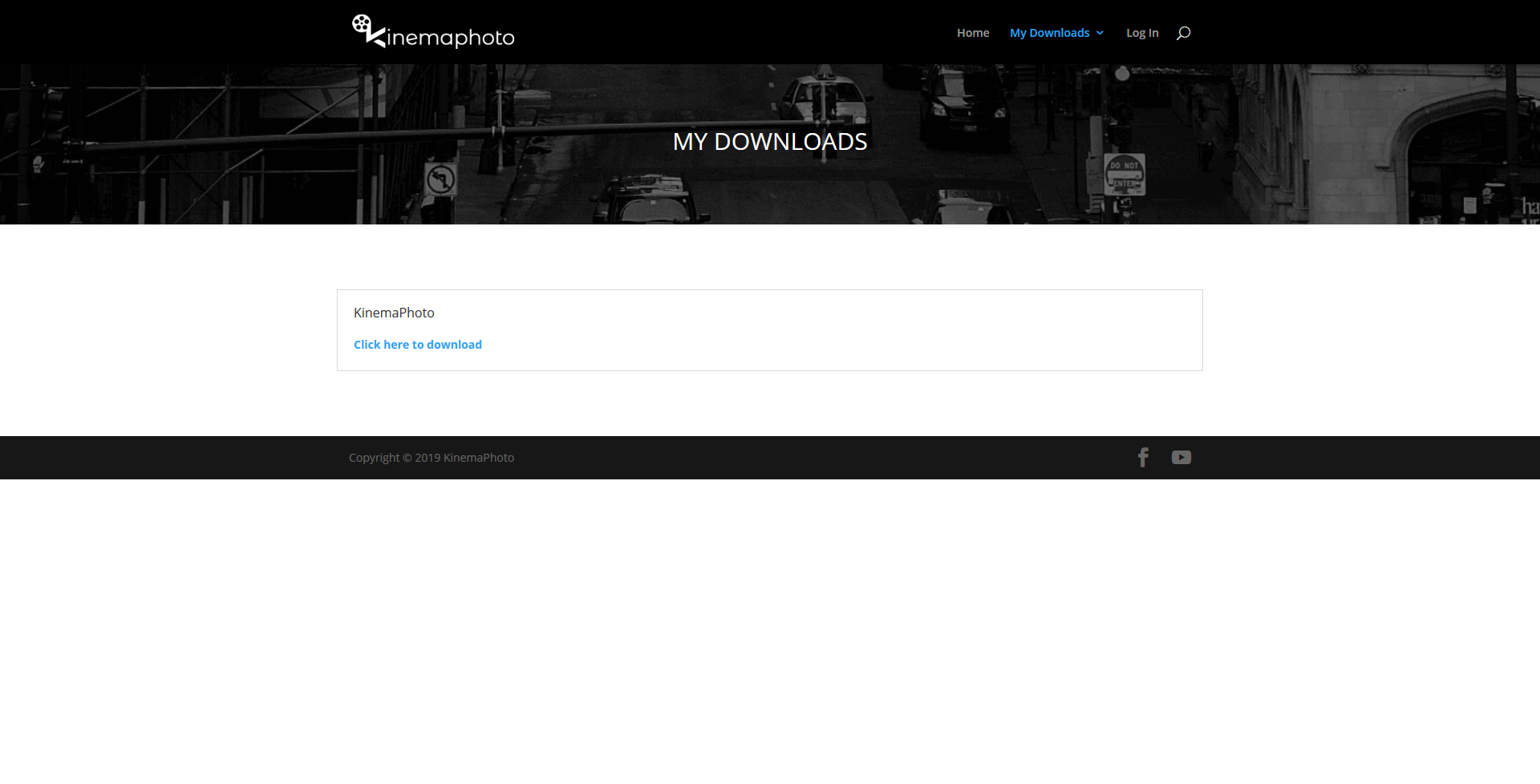Go to the Home menu item
The image size is (1540, 784).
tap(973, 33)
